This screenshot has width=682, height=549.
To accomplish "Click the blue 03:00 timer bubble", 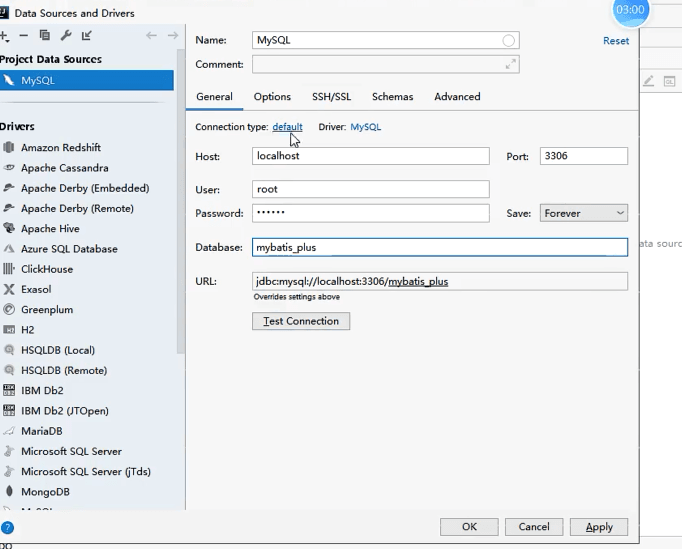I will pyautogui.click(x=630, y=10).
